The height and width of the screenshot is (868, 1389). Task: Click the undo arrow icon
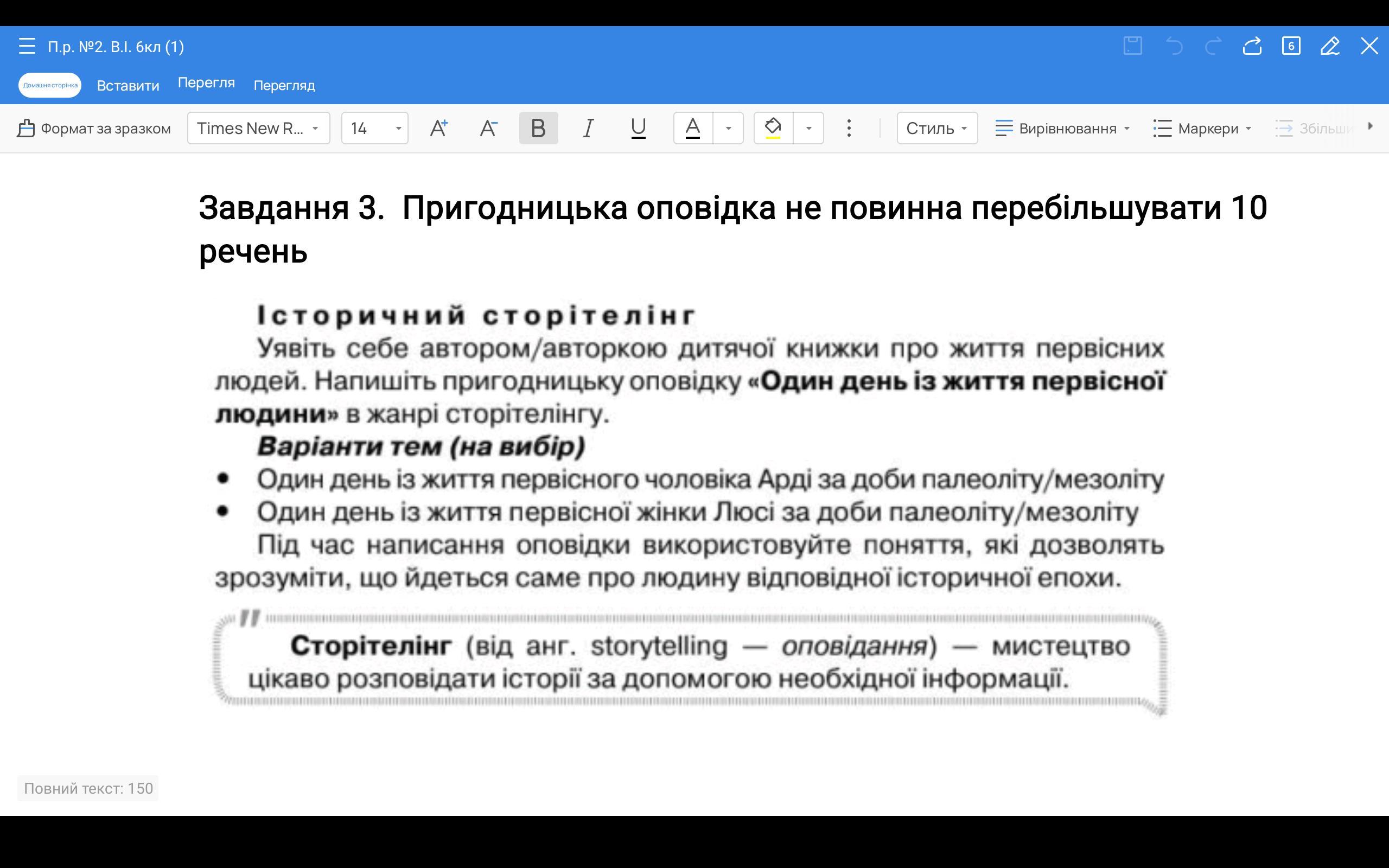pos(1174,46)
